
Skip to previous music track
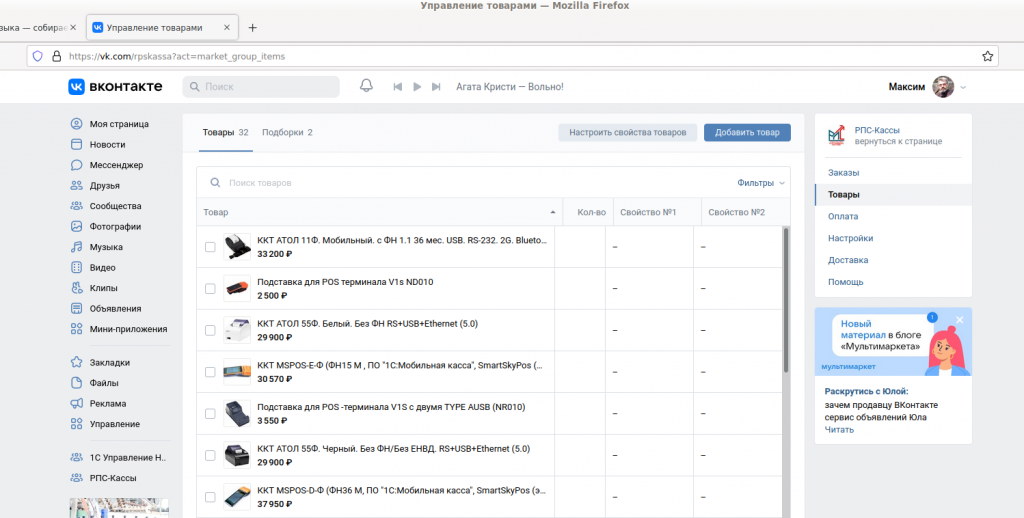coord(397,87)
